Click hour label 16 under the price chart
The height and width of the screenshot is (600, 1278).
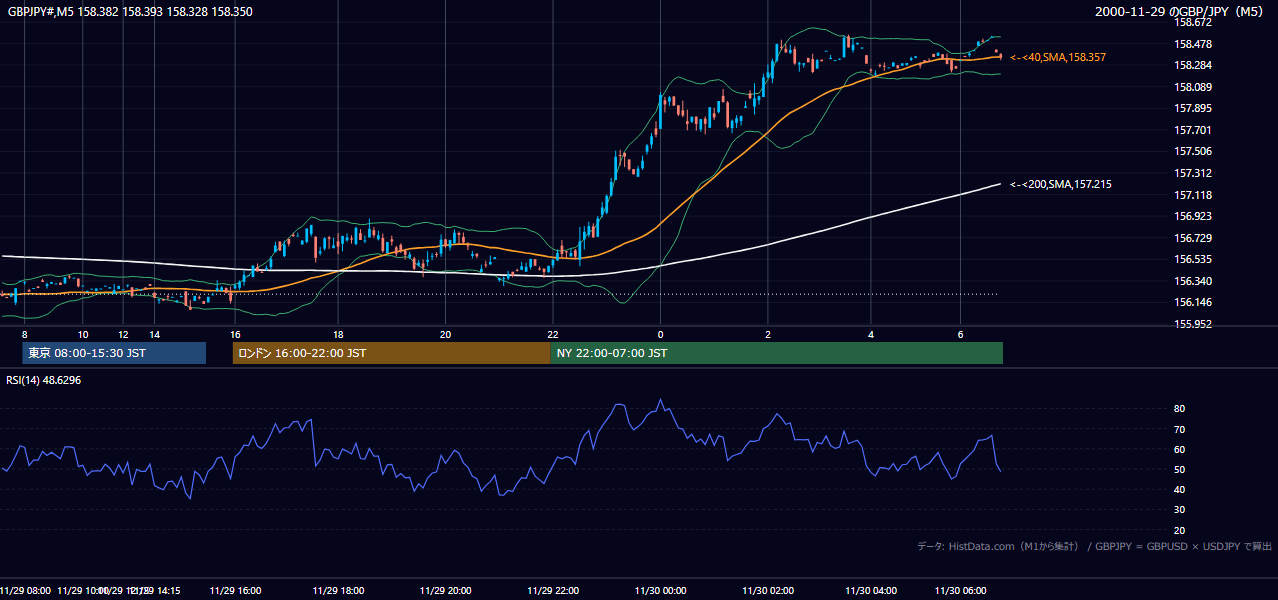(x=235, y=334)
